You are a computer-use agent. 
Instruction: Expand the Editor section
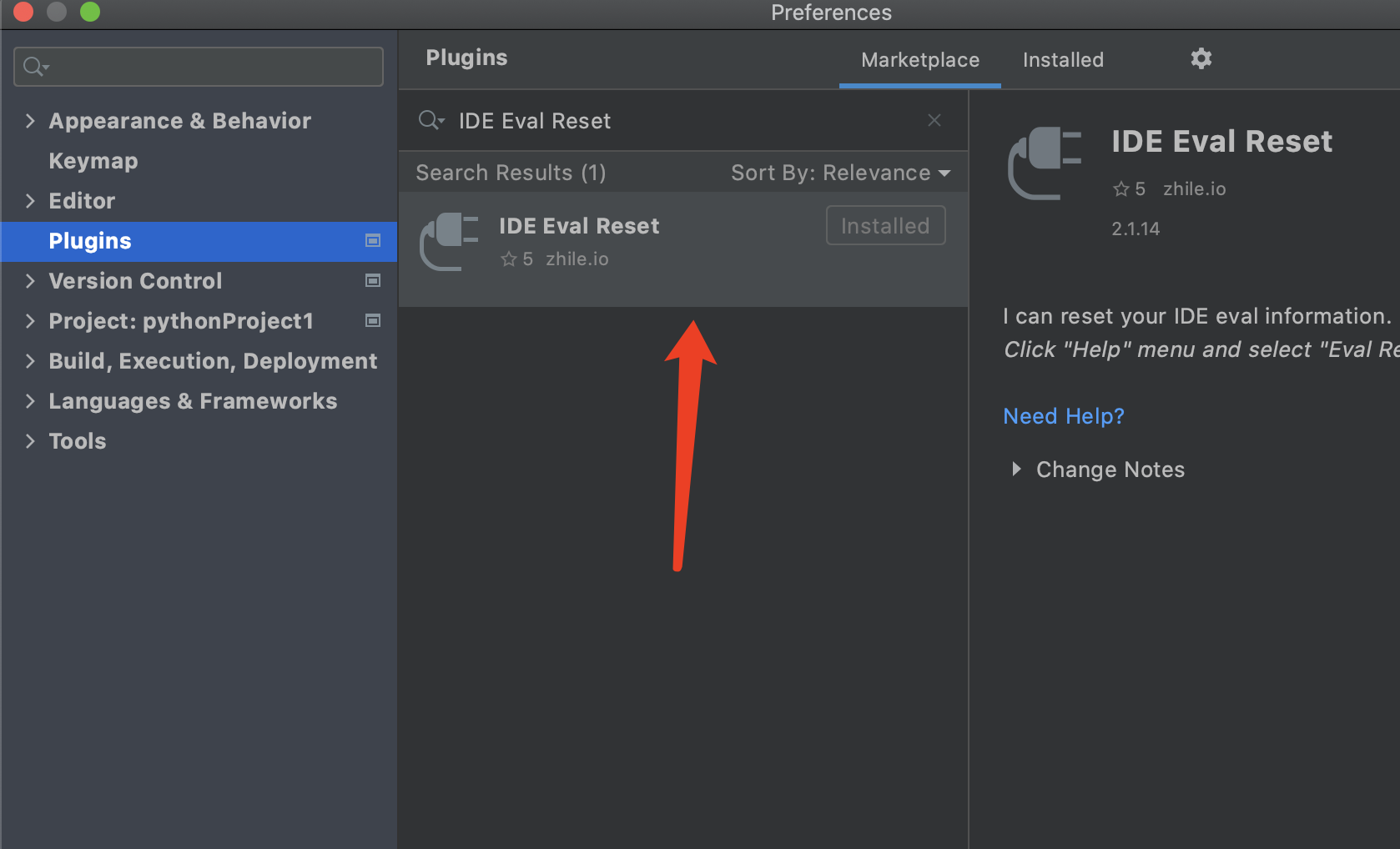pos(30,201)
